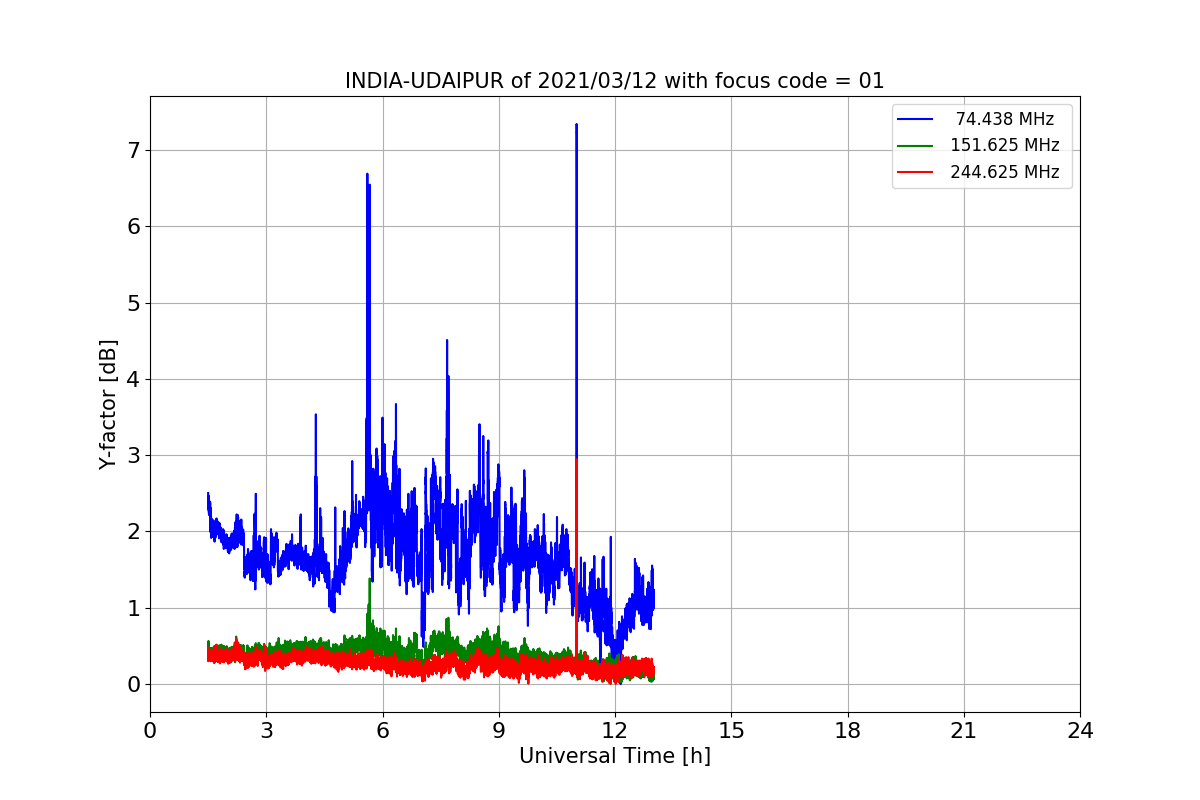Click the green legend line sample
The height and width of the screenshot is (800, 1200).
click(915, 145)
